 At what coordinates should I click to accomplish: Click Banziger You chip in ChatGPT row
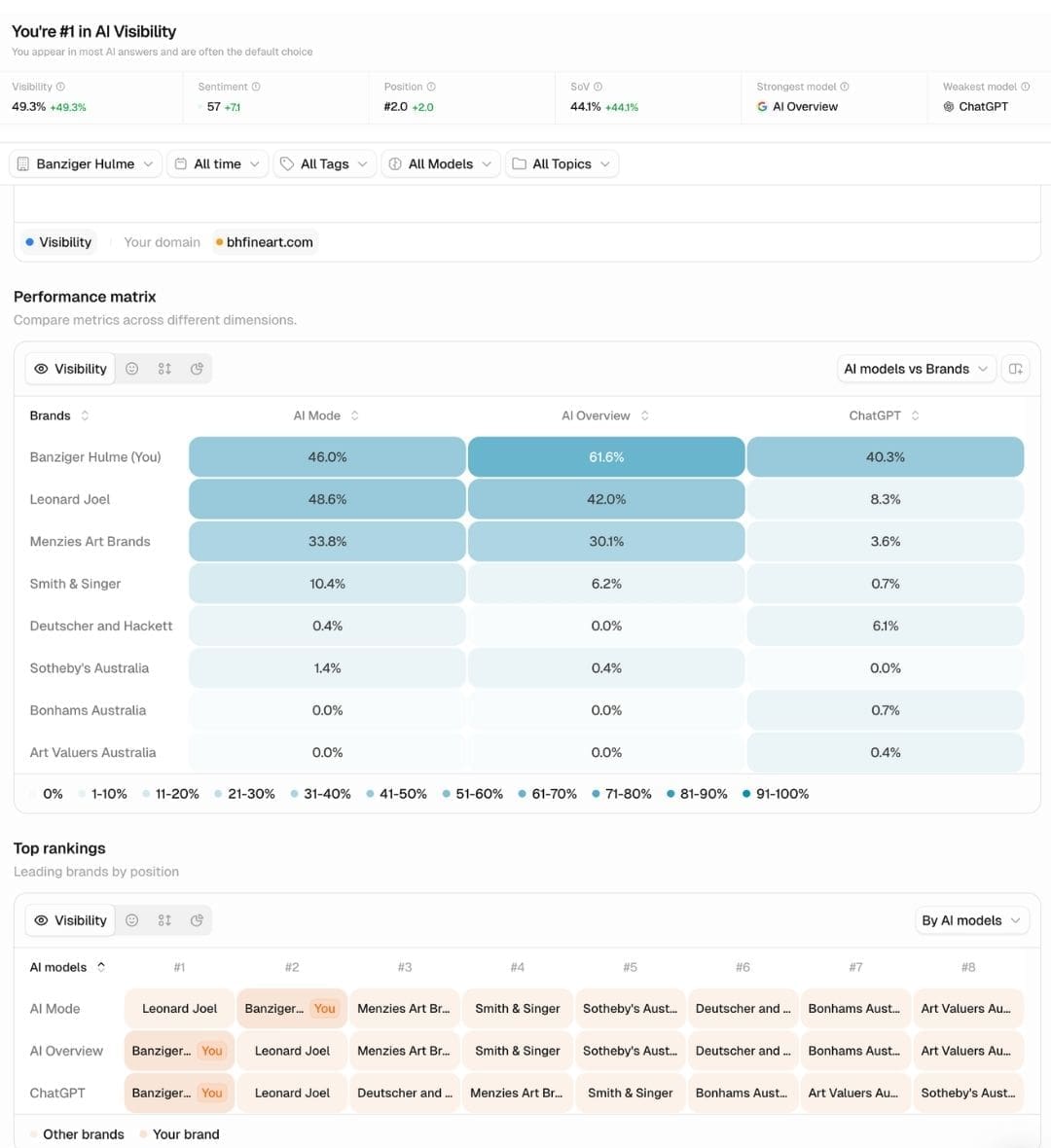pos(179,1094)
